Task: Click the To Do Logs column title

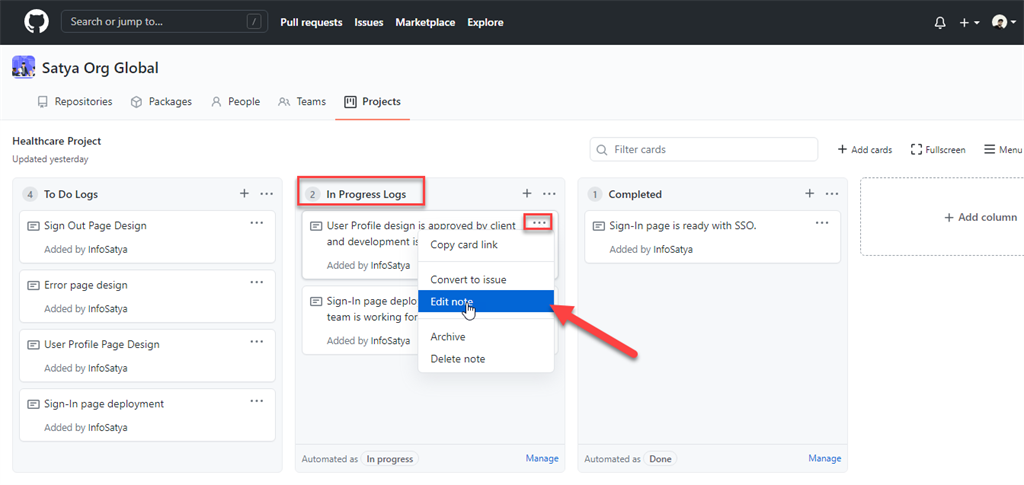Action: (71, 195)
